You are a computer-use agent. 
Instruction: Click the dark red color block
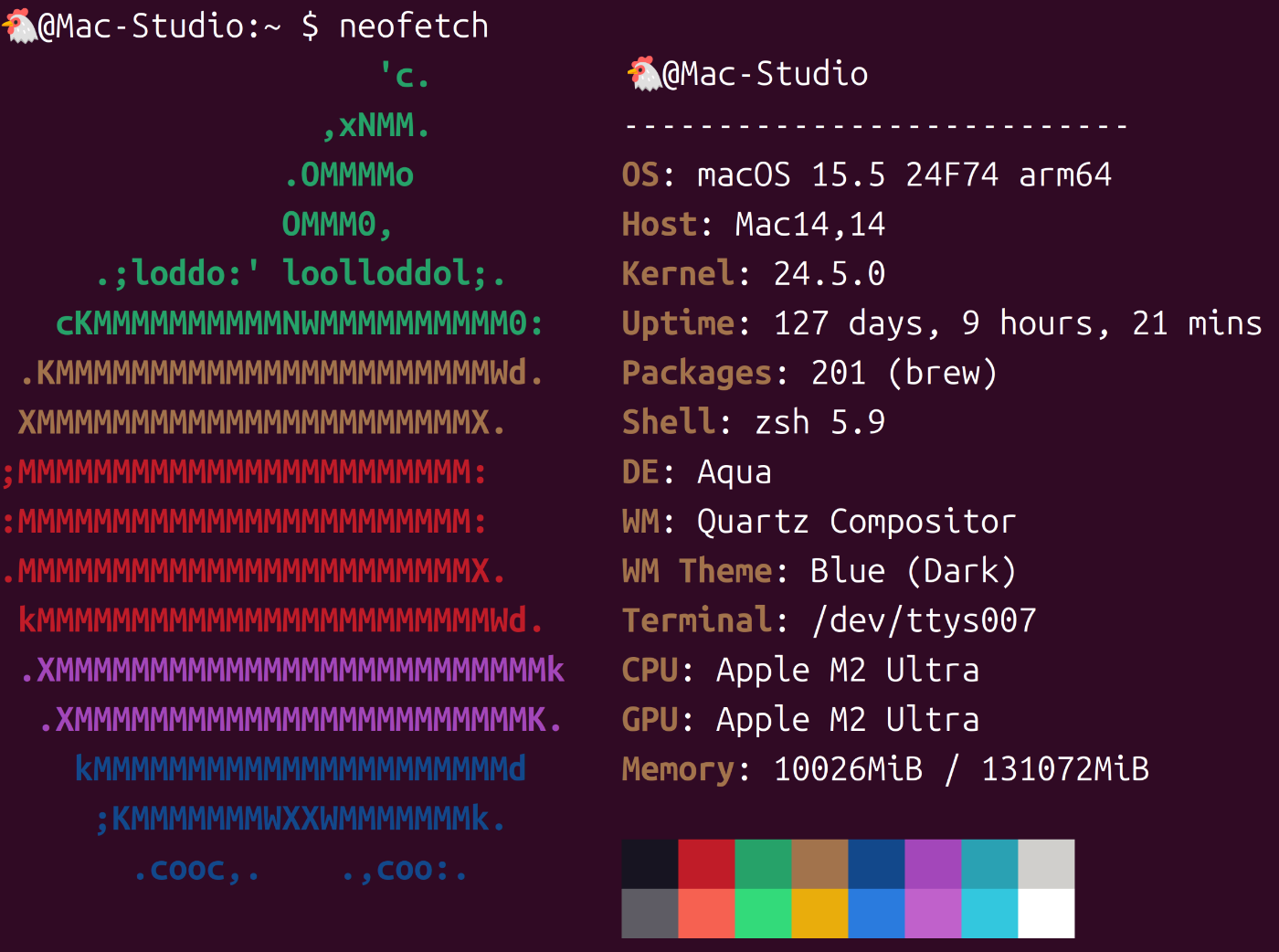tap(706, 863)
